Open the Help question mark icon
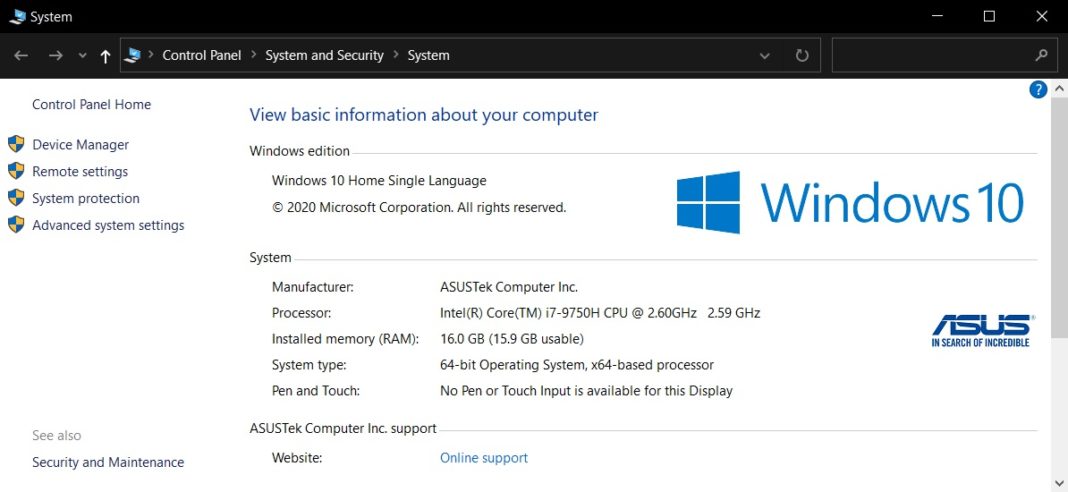This screenshot has height=492, width=1068. (1038, 90)
